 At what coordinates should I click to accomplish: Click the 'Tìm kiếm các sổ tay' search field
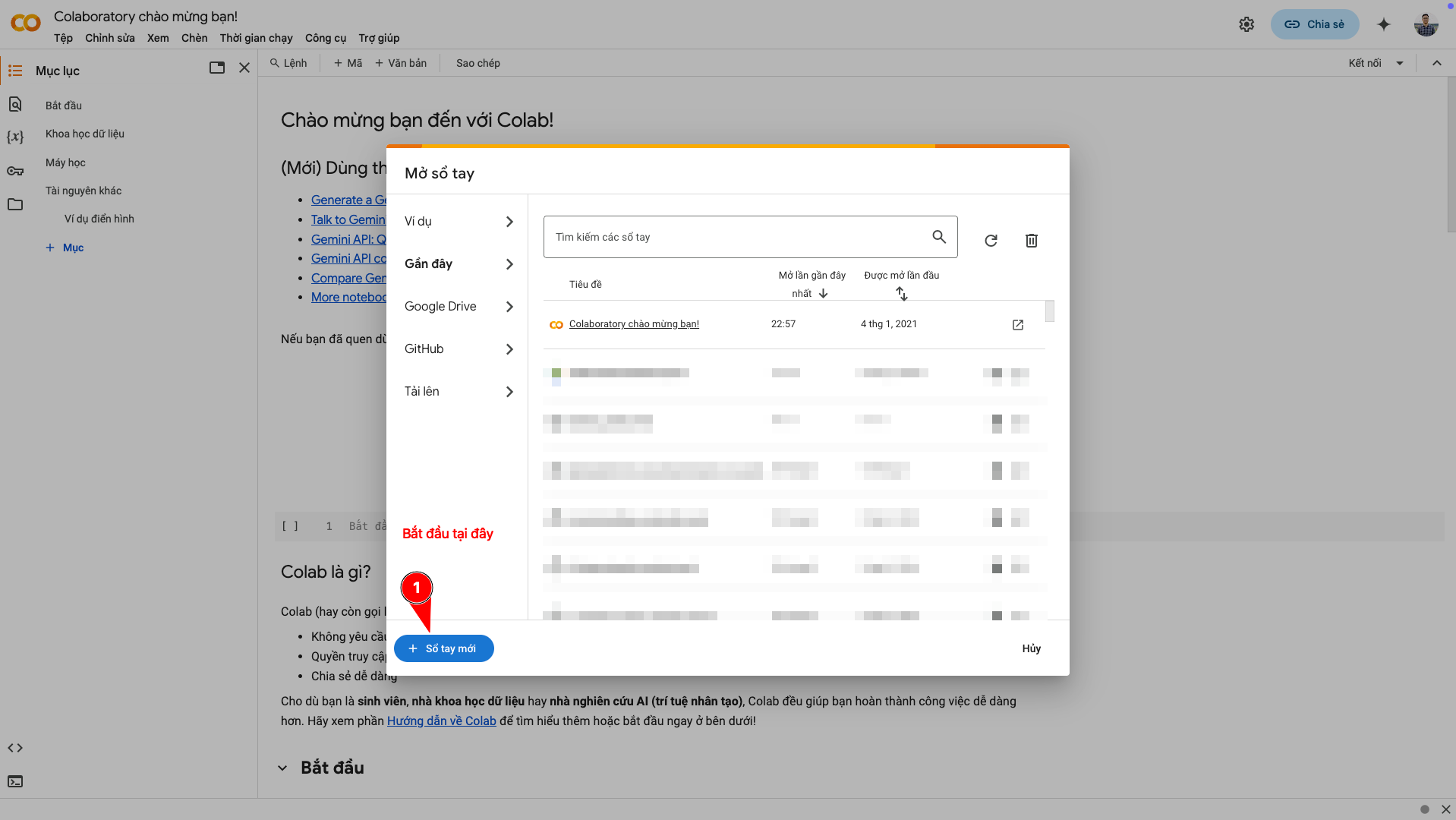729,236
